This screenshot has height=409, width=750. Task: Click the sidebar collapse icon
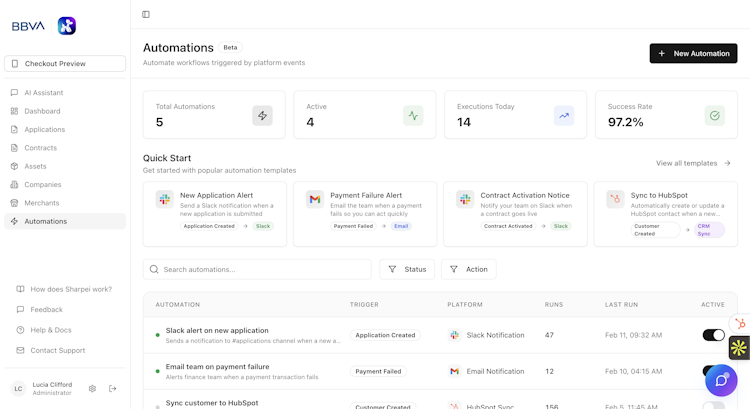(x=146, y=14)
